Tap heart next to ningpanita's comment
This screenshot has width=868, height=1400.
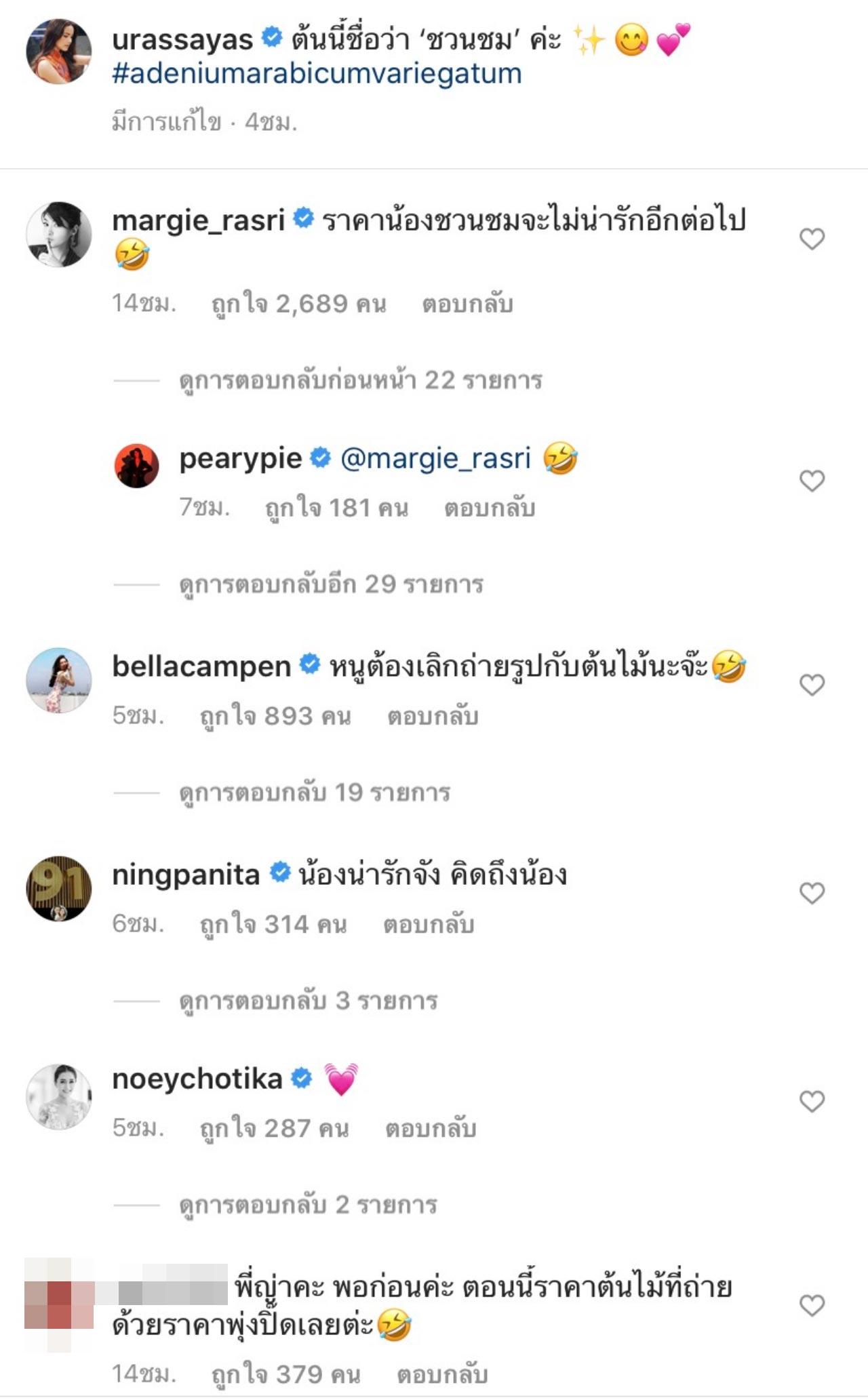[x=812, y=893]
